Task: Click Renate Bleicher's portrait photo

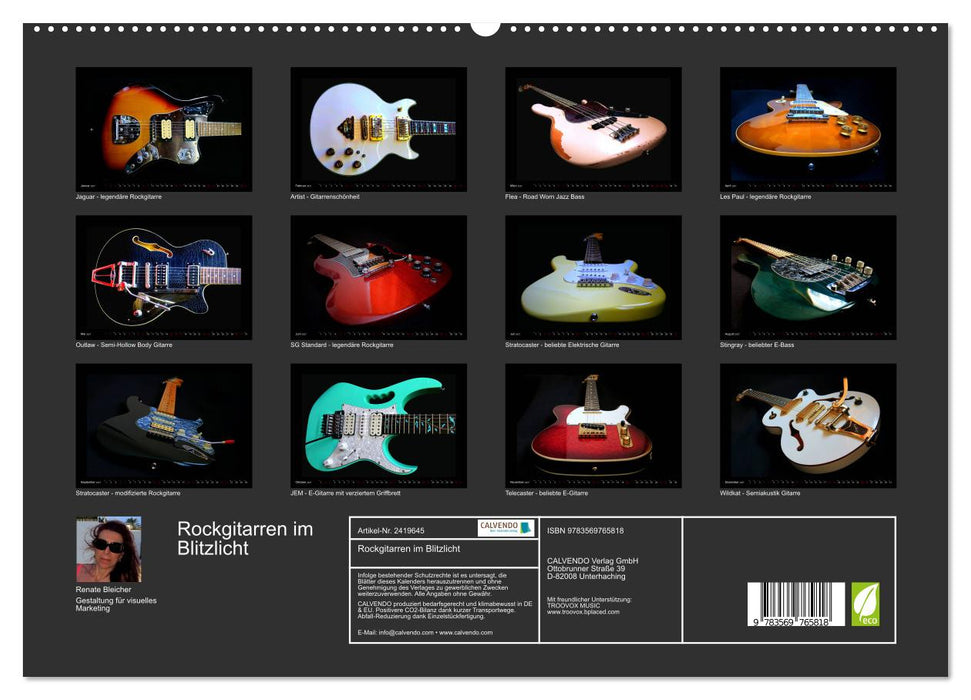Action: (x=108, y=549)
